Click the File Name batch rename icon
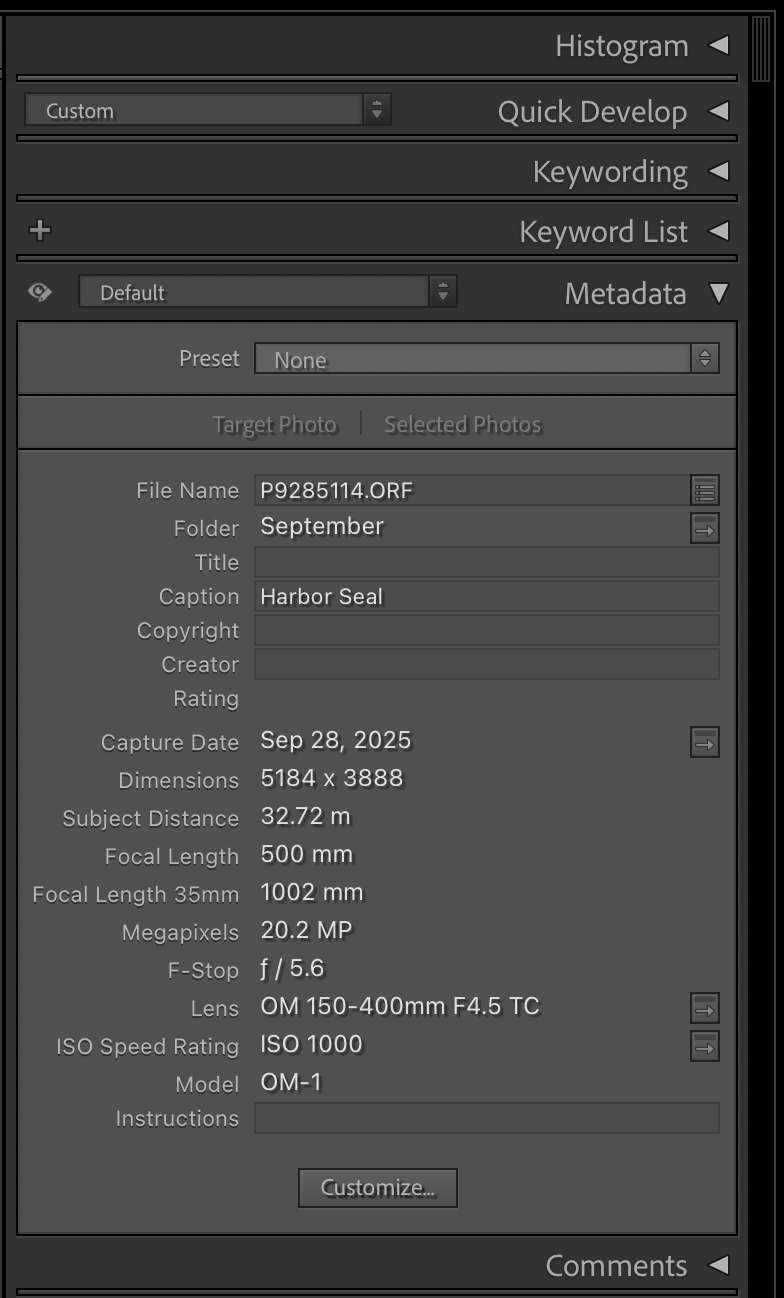The image size is (784, 1298). coord(705,490)
